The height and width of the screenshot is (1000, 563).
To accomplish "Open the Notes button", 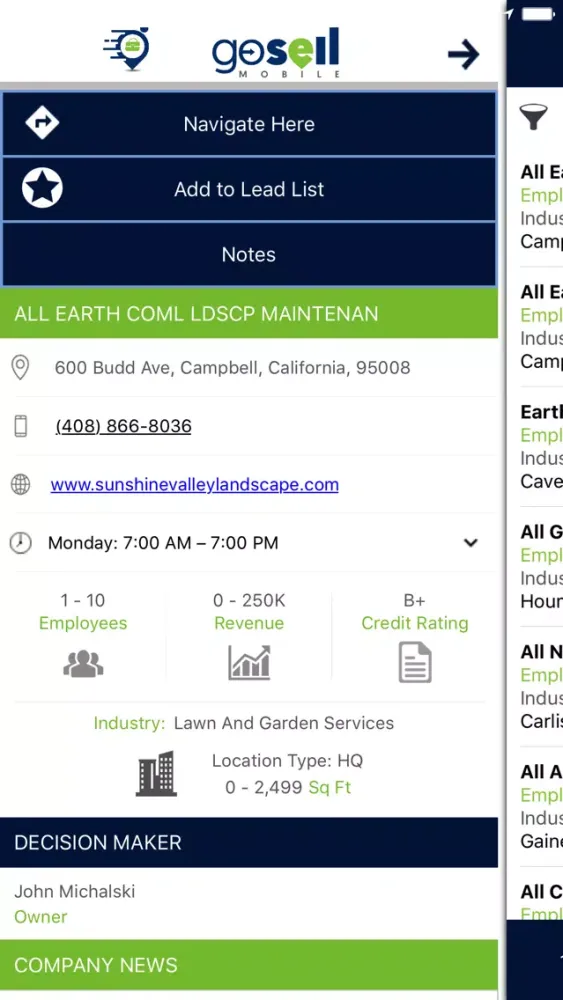I will point(249,254).
